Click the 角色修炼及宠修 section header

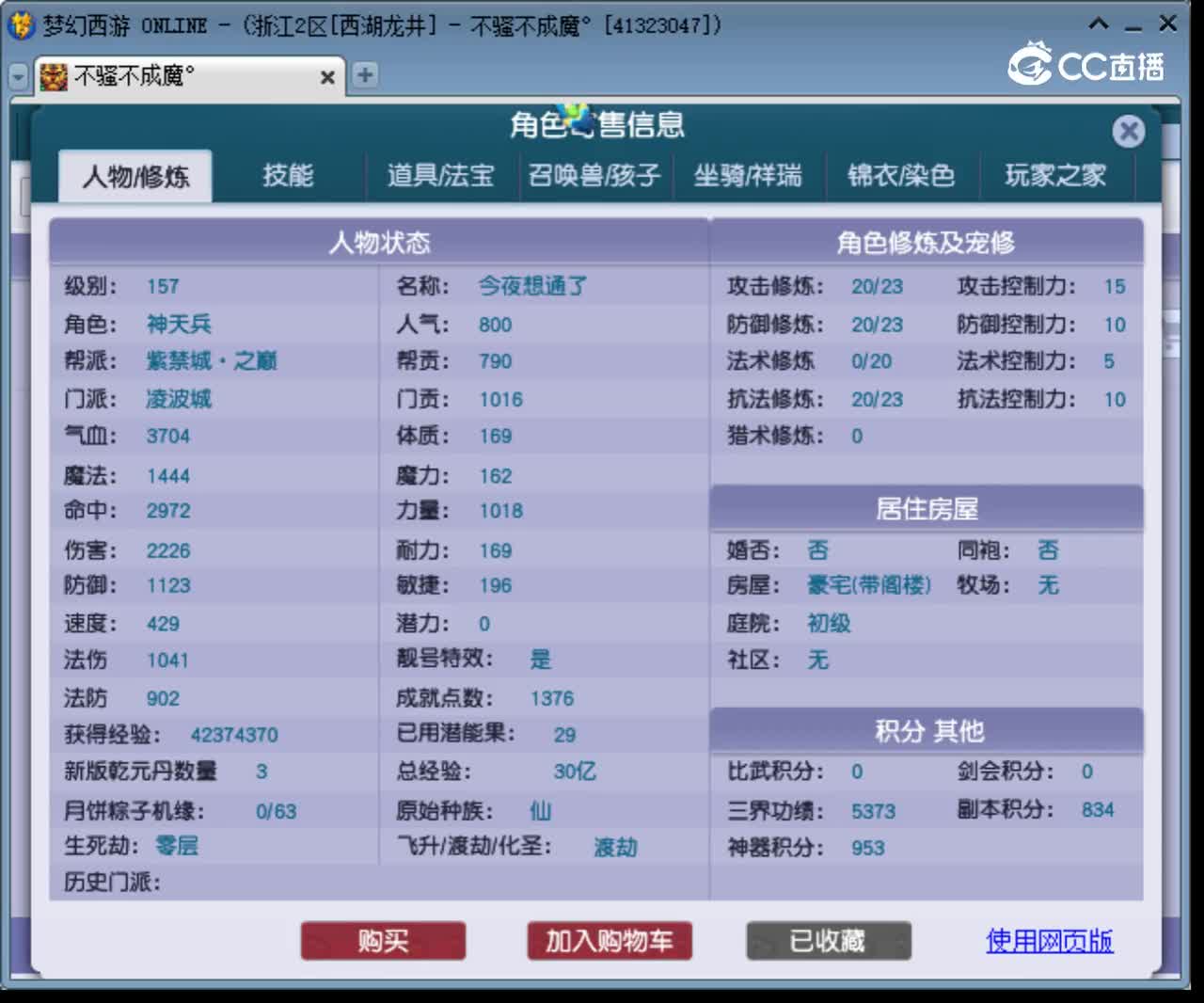coord(927,243)
